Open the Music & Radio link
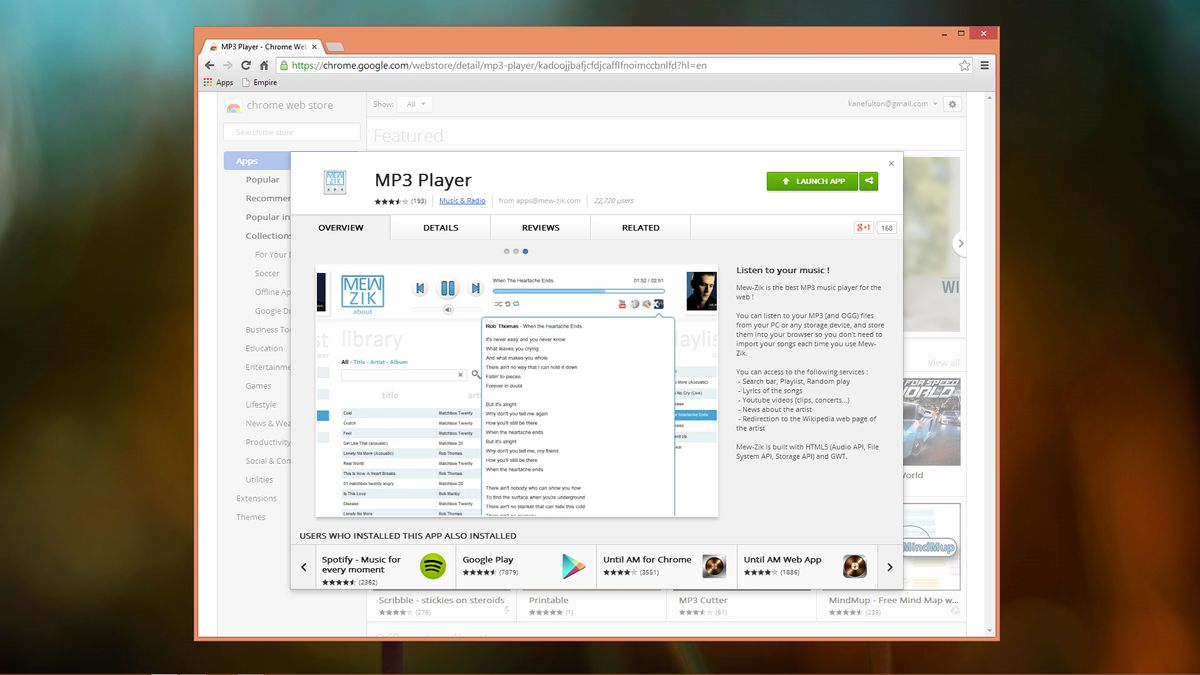1200x675 pixels. (x=461, y=200)
